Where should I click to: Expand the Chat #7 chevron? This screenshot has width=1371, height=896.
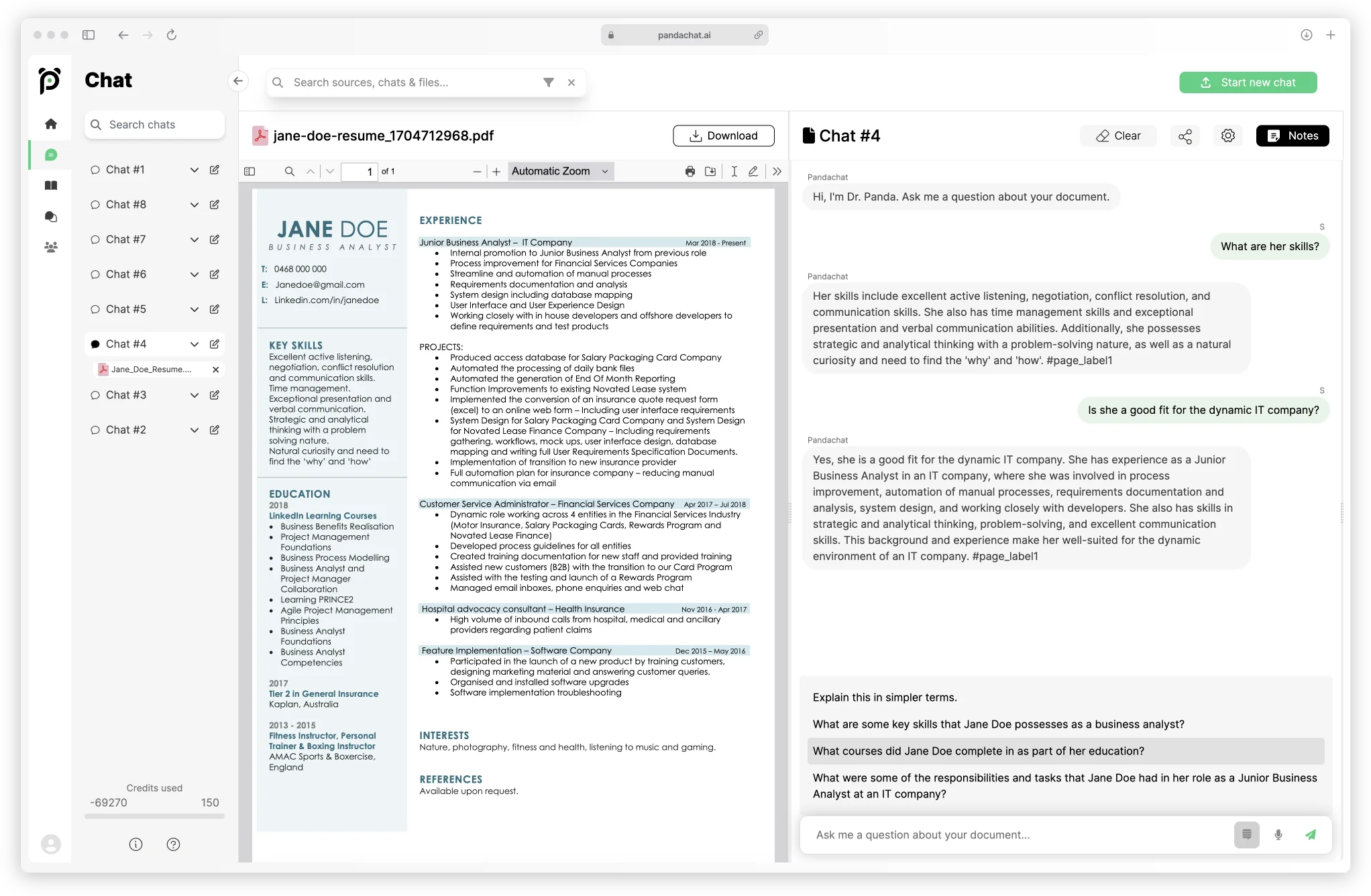pos(195,239)
